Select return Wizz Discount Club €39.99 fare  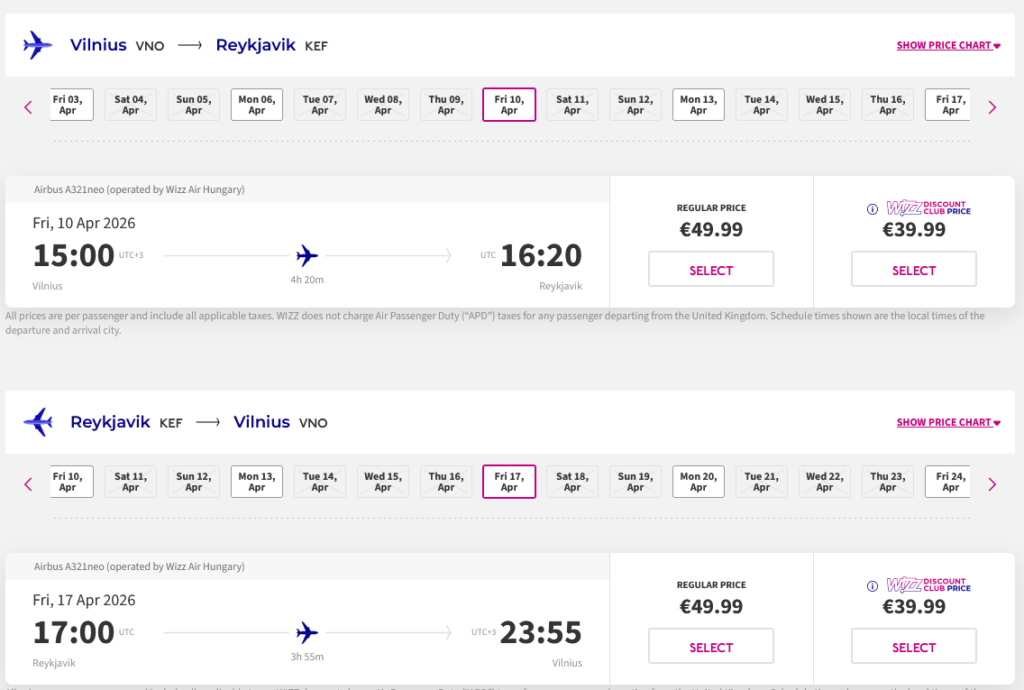click(x=913, y=647)
